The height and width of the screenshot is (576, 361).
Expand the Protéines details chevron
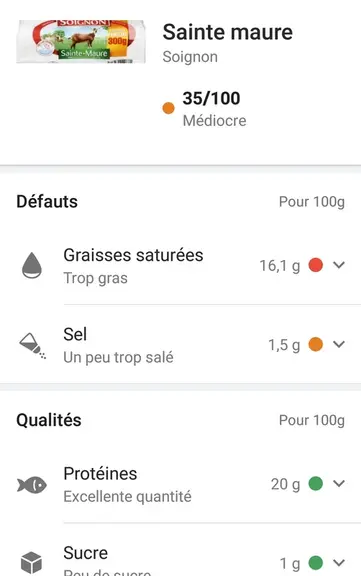339,483
